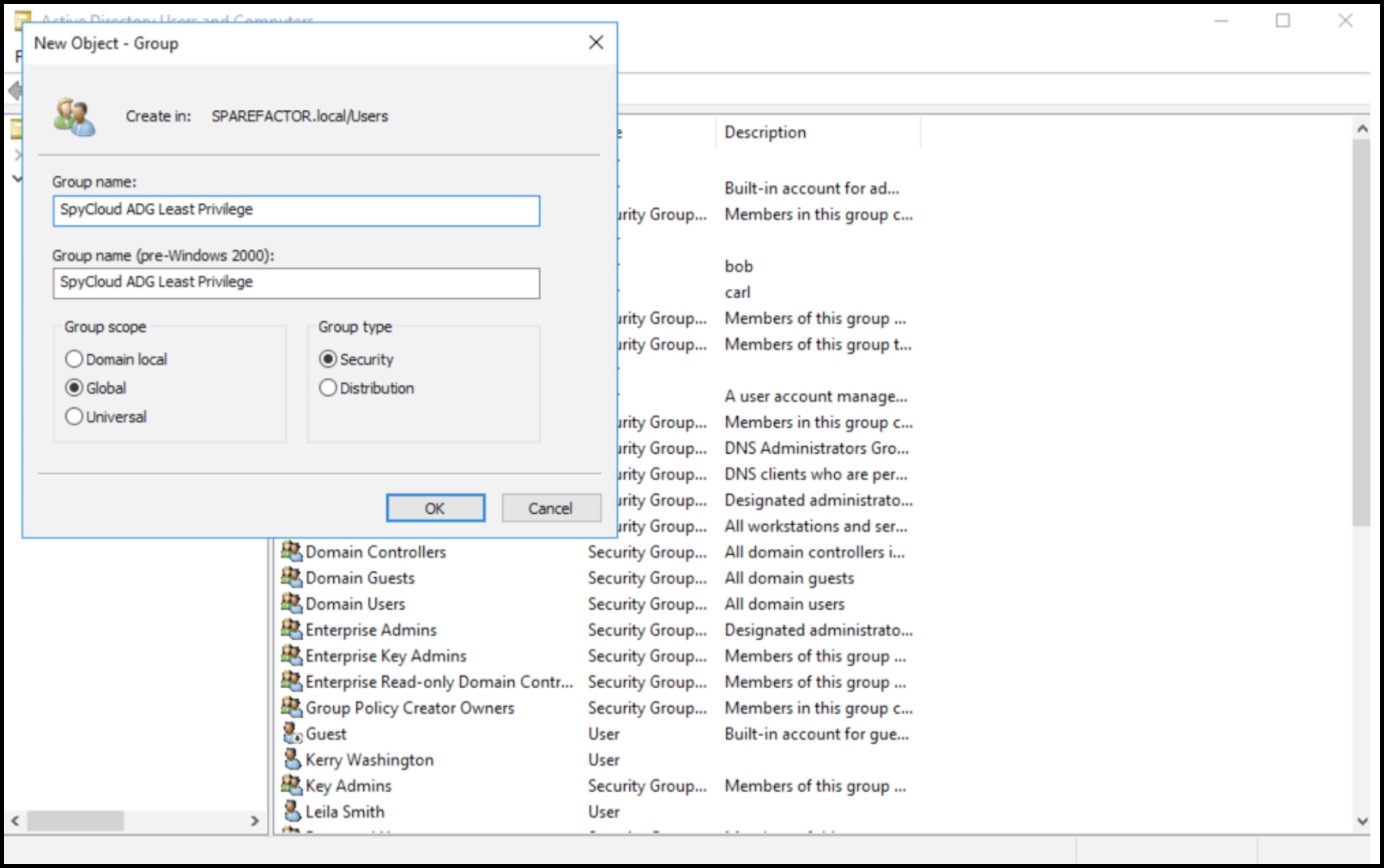The width and height of the screenshot is (1384, 868).
Task: Close the Active Directory Users and Computers window
Action: 1345,20
